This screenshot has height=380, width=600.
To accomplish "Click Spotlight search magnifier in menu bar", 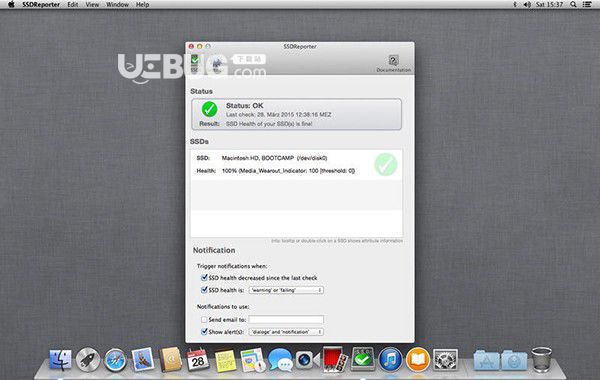I will point(573,5).
